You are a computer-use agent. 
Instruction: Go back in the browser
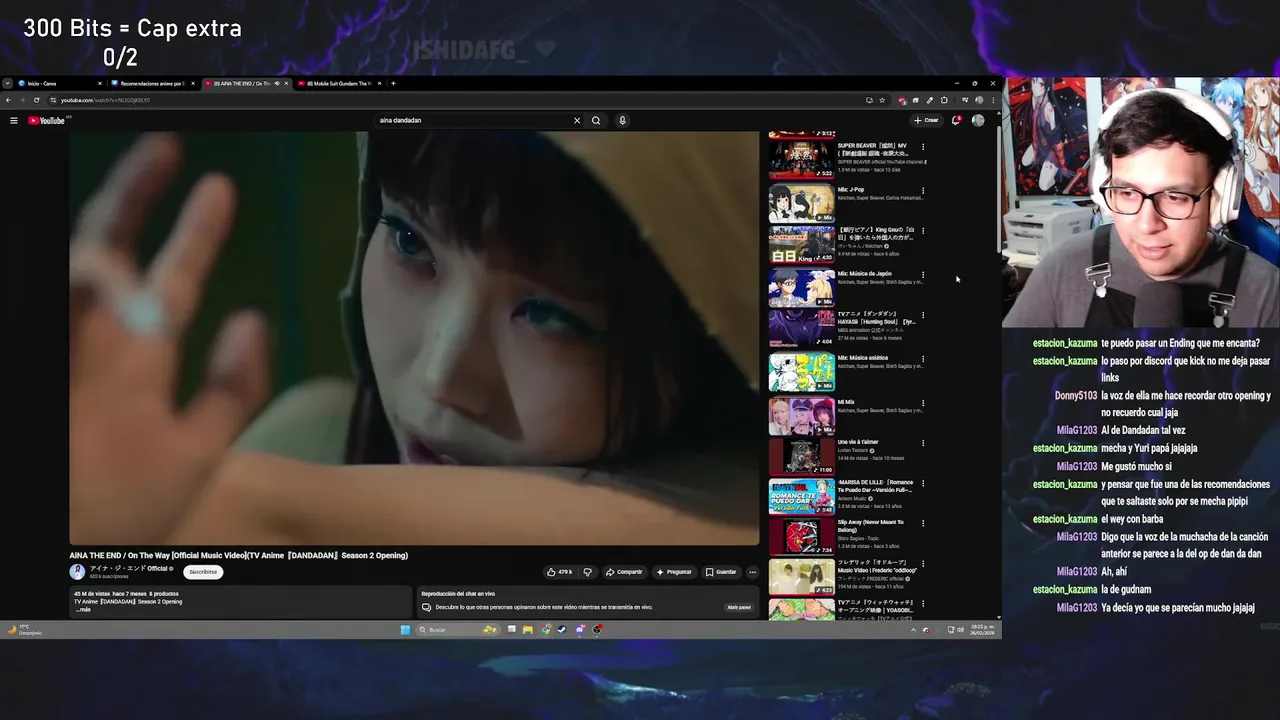coord(8,100)
